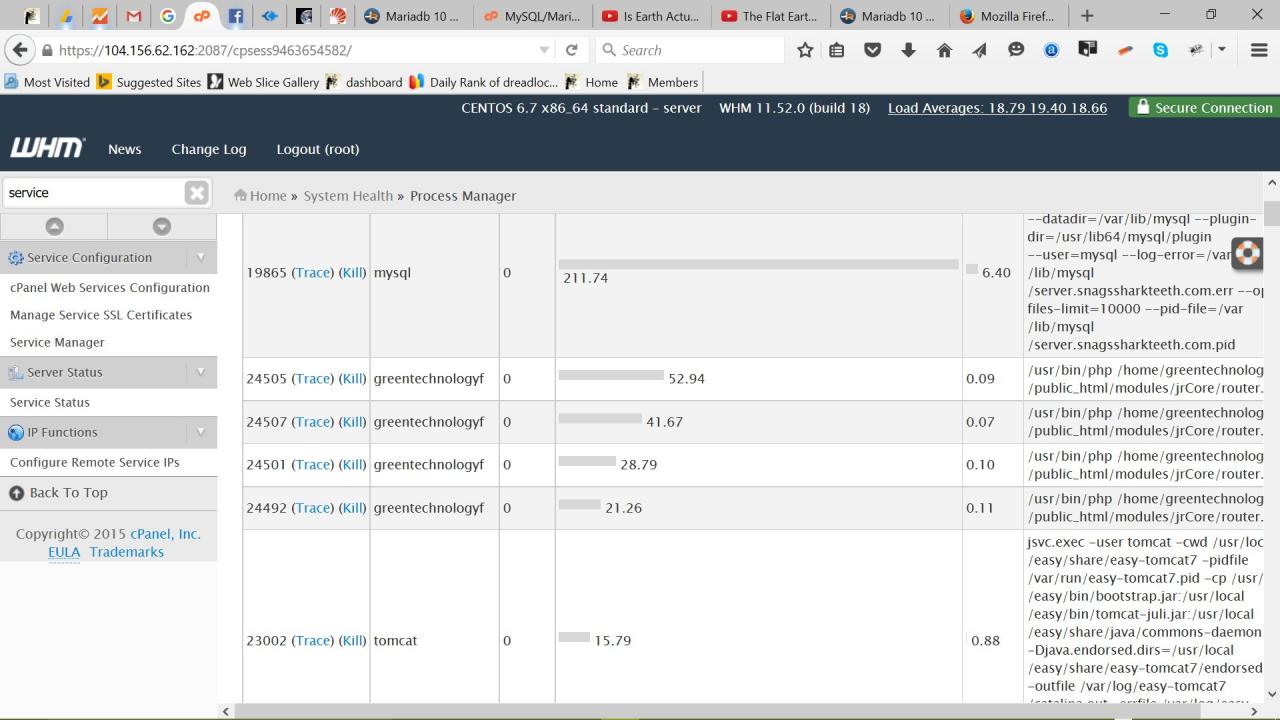Screen dimensions: 1280x720
Task: Trace process 24492
Action: pyautogui.click(x=313, y=508)
